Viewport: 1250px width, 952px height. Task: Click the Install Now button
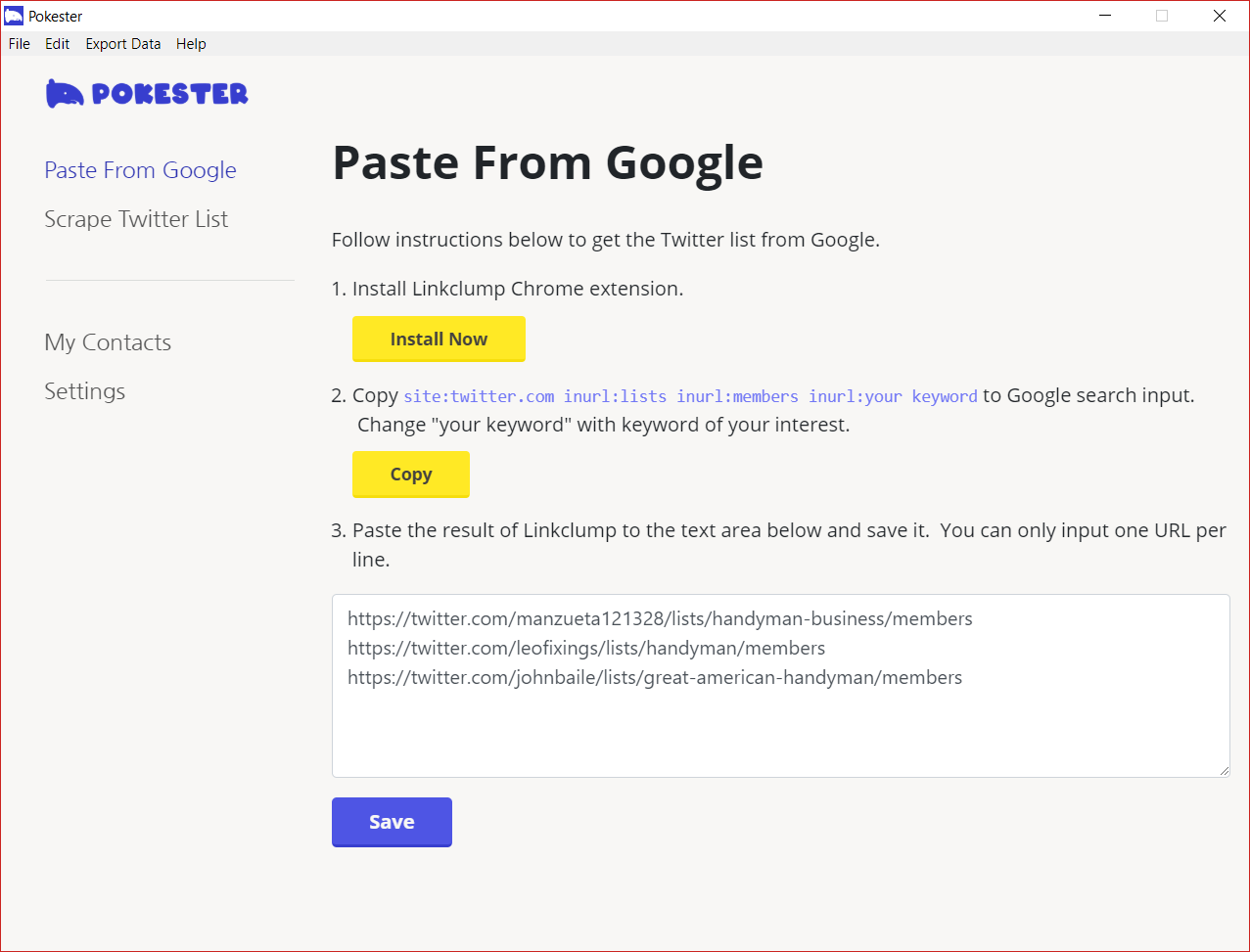tap(439, 340)
